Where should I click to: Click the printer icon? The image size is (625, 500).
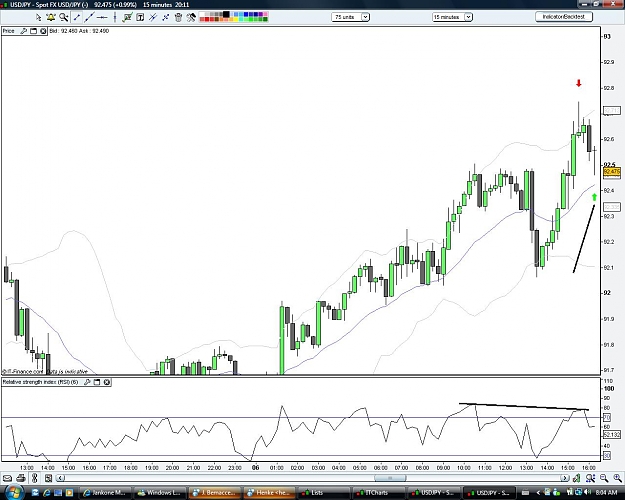[x=21, y=478]
